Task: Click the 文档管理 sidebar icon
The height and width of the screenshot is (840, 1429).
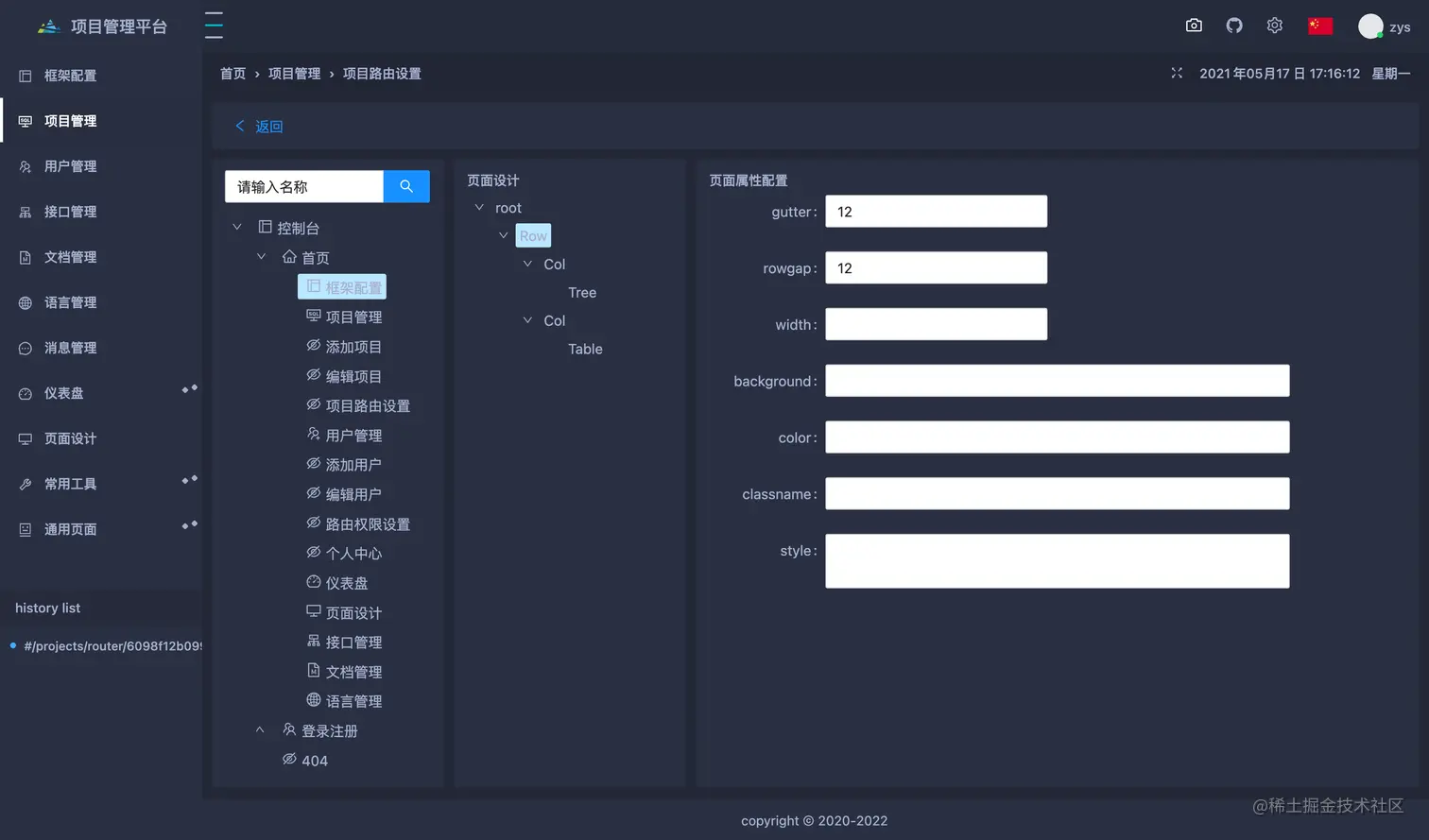Action: coord(26,257)
